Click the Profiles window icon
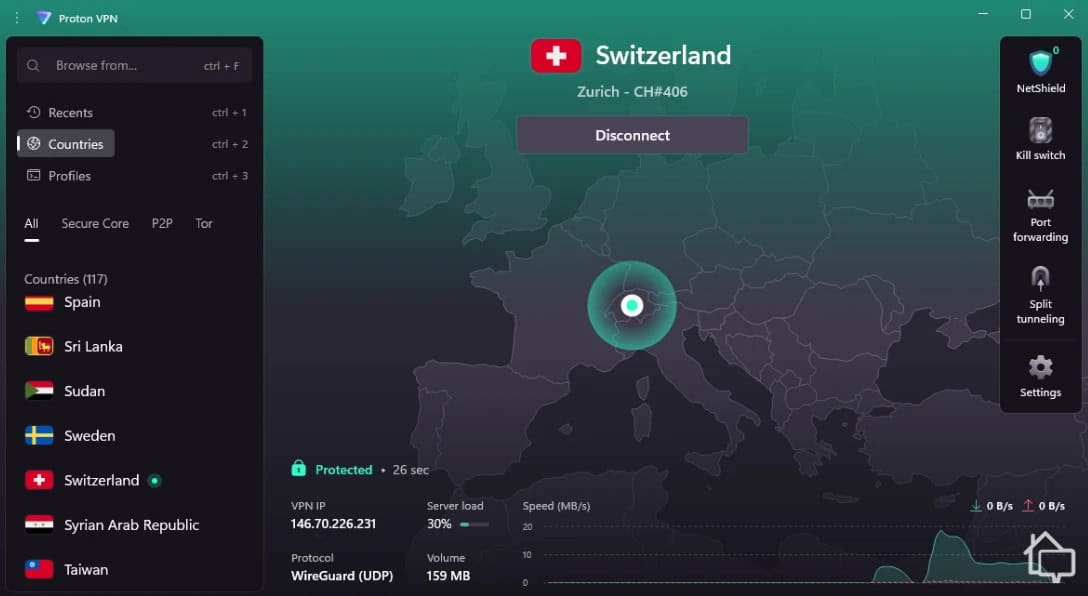The image size is (1088, 596). (33, 176)
